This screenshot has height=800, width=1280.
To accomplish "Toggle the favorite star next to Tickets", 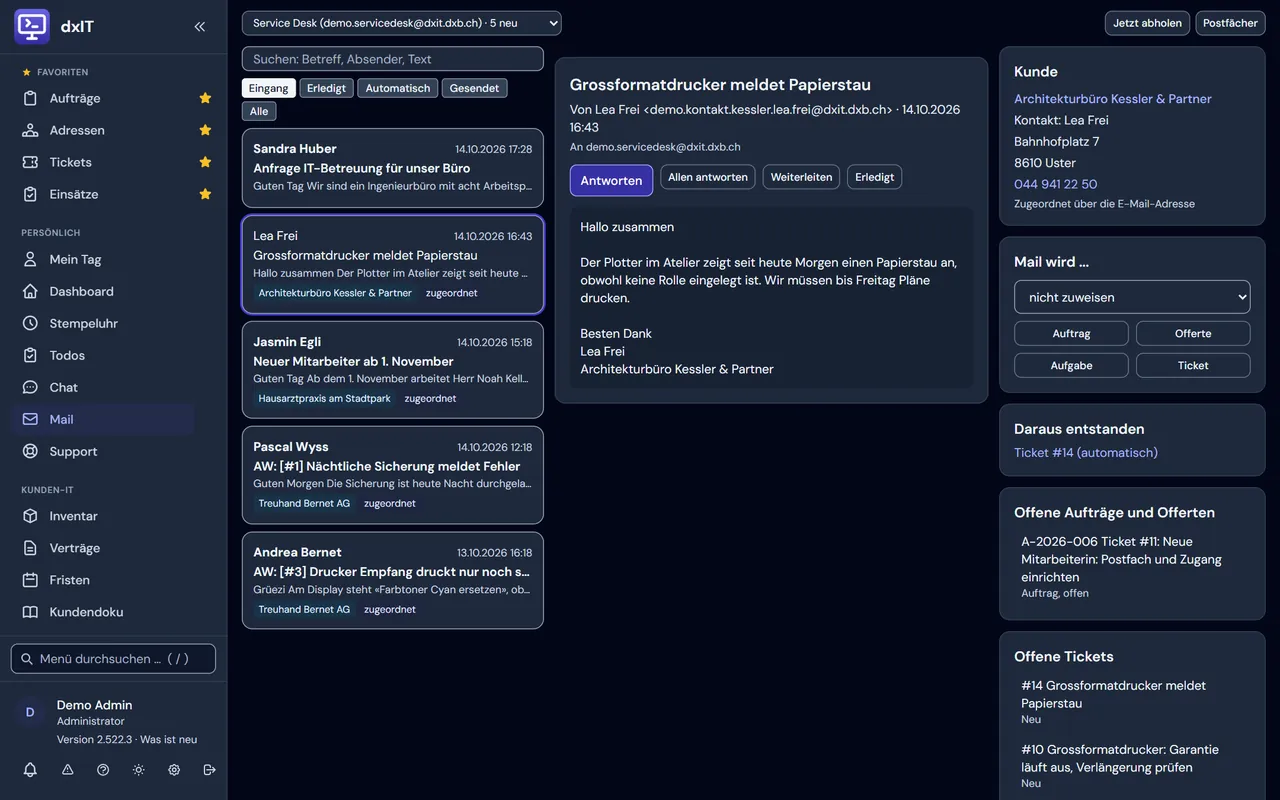I will [205, 162].
